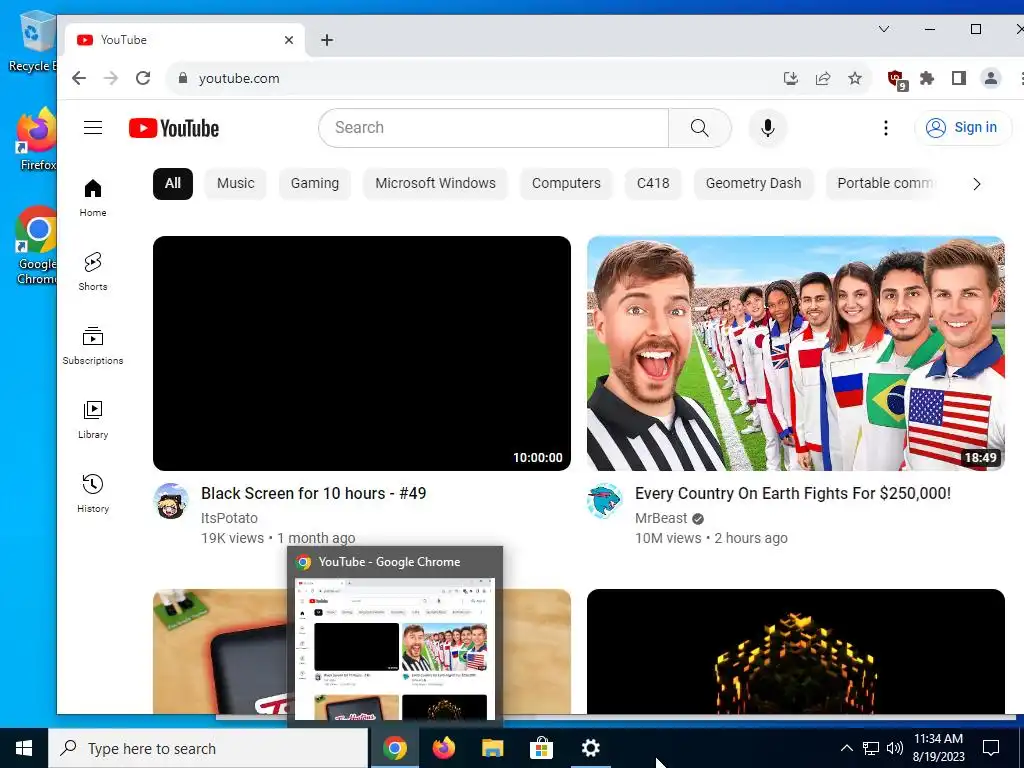The height and width of the screenshot is (768, 1024).
Task: Reload the YouTube page
Action: [143, 78]
